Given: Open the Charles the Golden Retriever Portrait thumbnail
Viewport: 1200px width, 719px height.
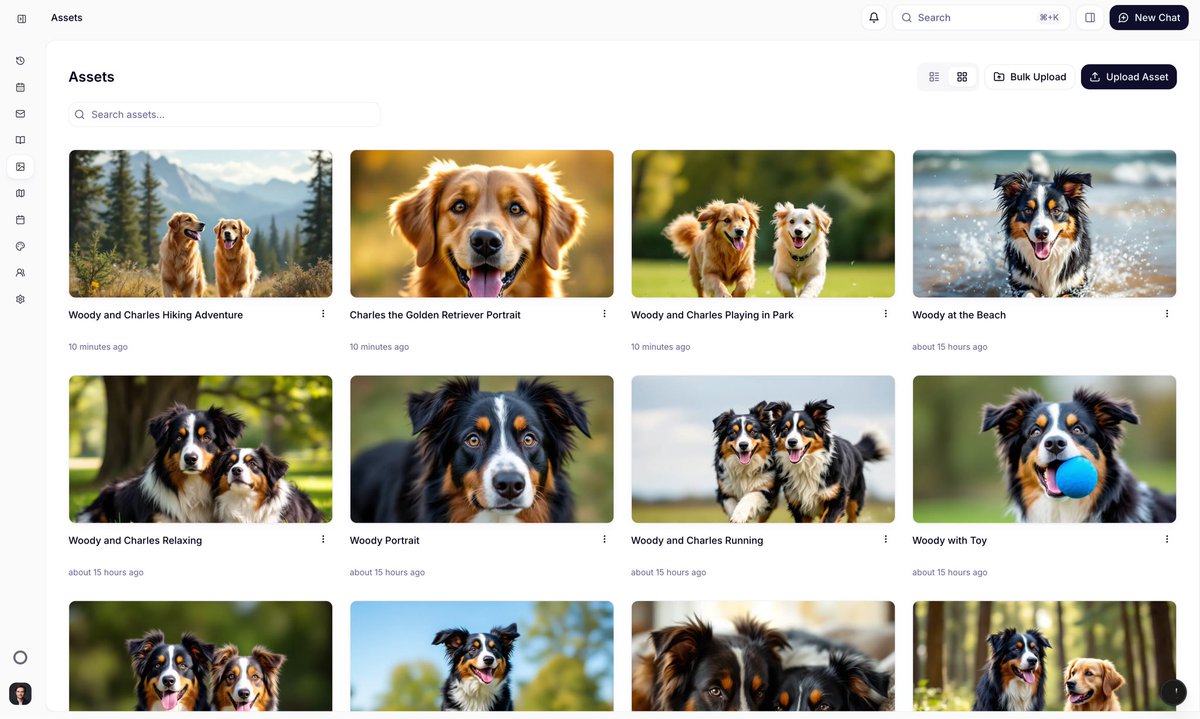Looking at the screenshot, I should pyautogui.click(x=482, y=224).
